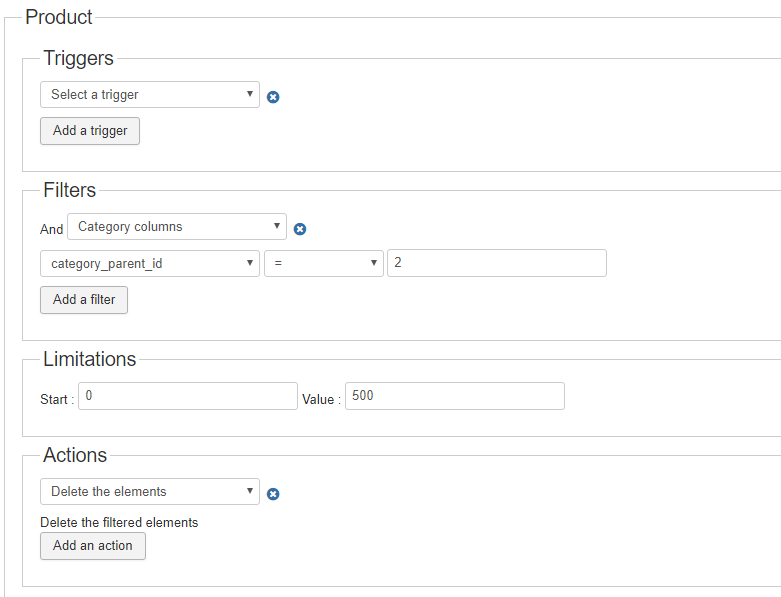The height and width of the screenshot is (597, 781).
Task: Open the Select a trigger dropdown
Action: (150, 95)
